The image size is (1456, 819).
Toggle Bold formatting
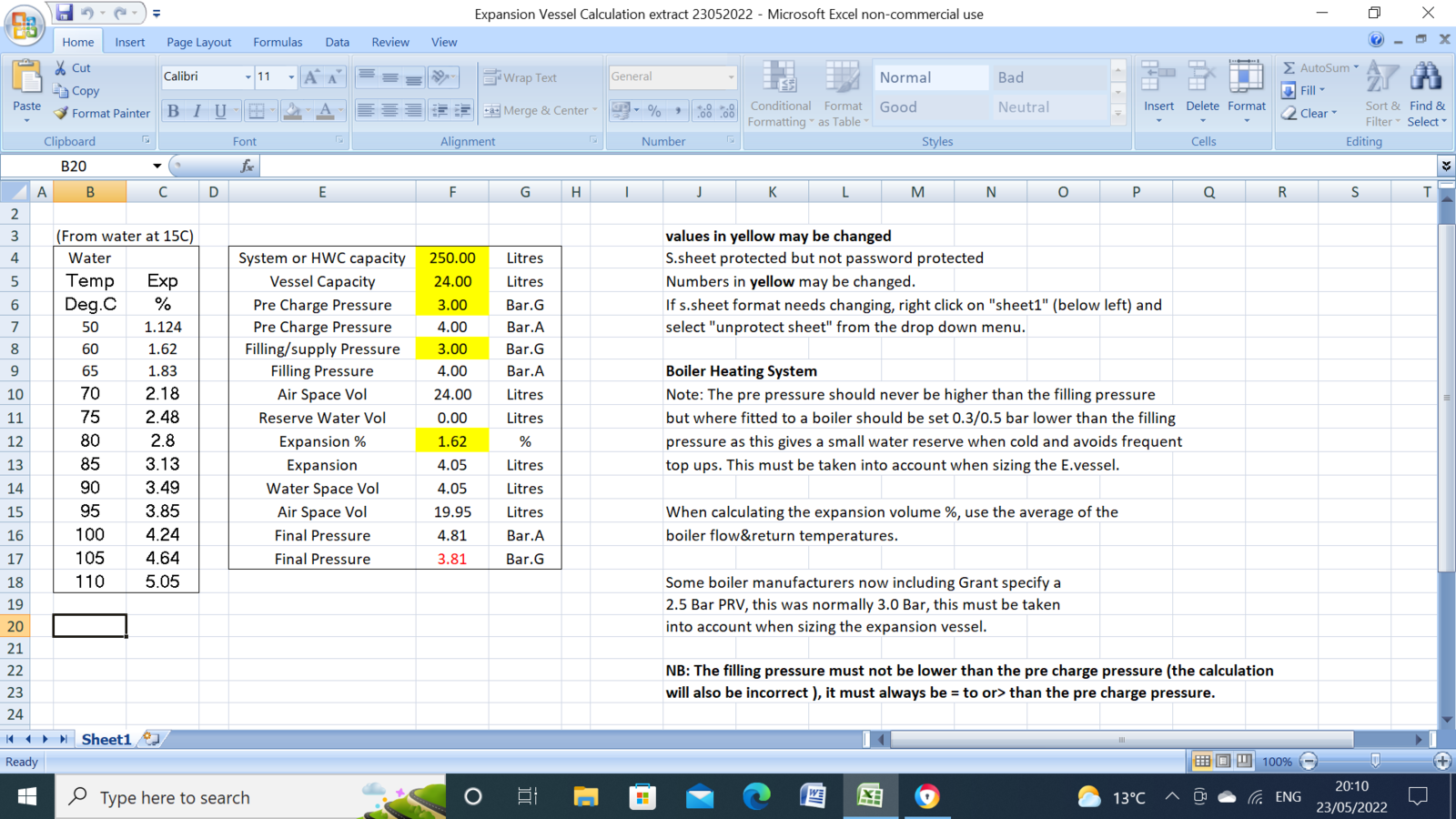173,111
